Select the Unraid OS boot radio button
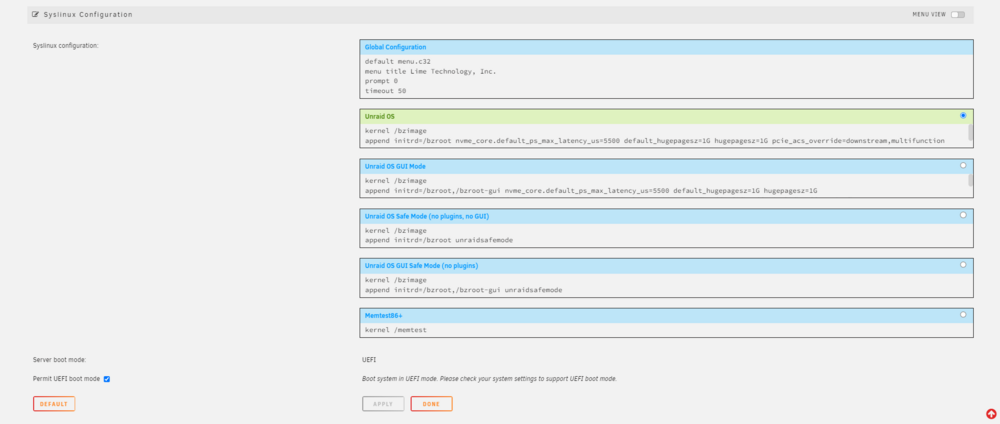 (963, 115)
